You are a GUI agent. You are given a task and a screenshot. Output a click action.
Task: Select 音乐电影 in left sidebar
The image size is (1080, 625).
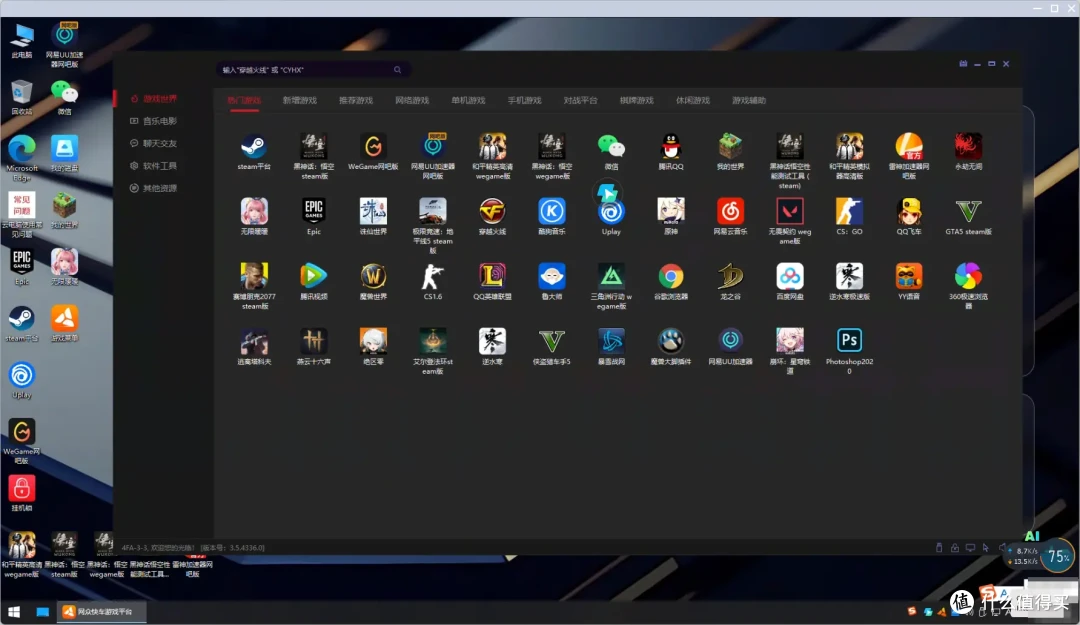tap(154, 121)
